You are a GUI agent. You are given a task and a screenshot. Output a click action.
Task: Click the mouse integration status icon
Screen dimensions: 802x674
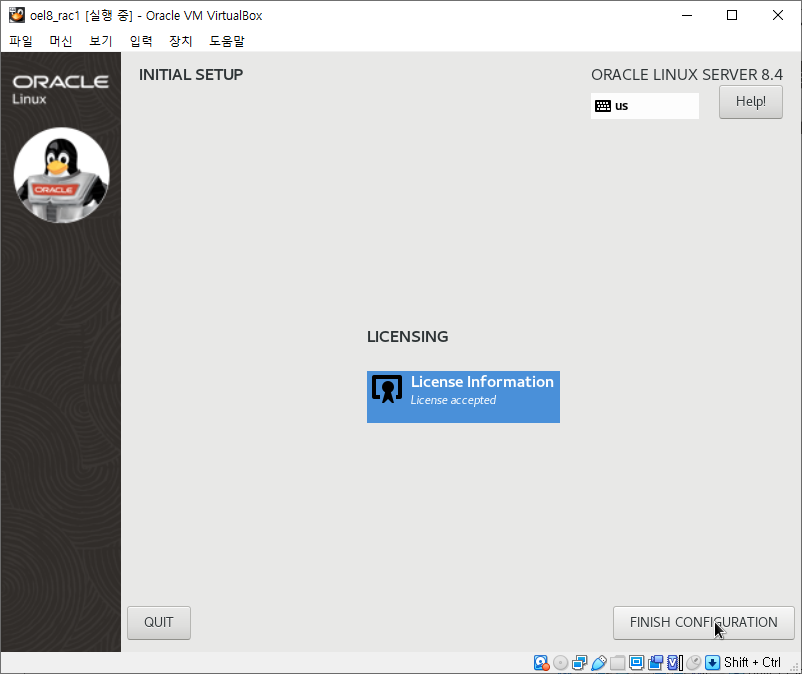(694, 663)
